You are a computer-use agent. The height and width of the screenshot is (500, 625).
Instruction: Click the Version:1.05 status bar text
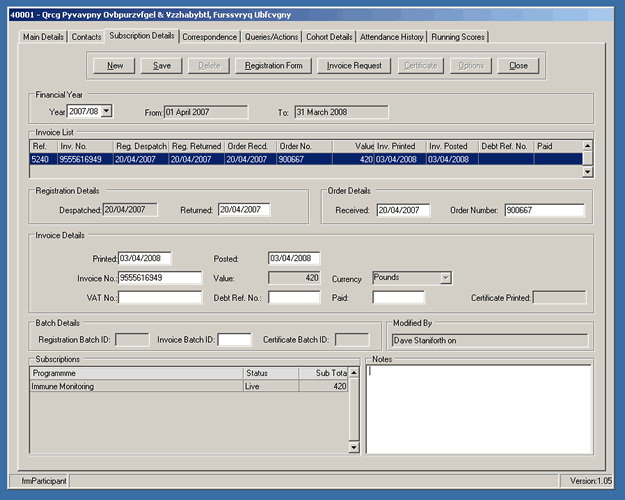(x=590, y=481)
